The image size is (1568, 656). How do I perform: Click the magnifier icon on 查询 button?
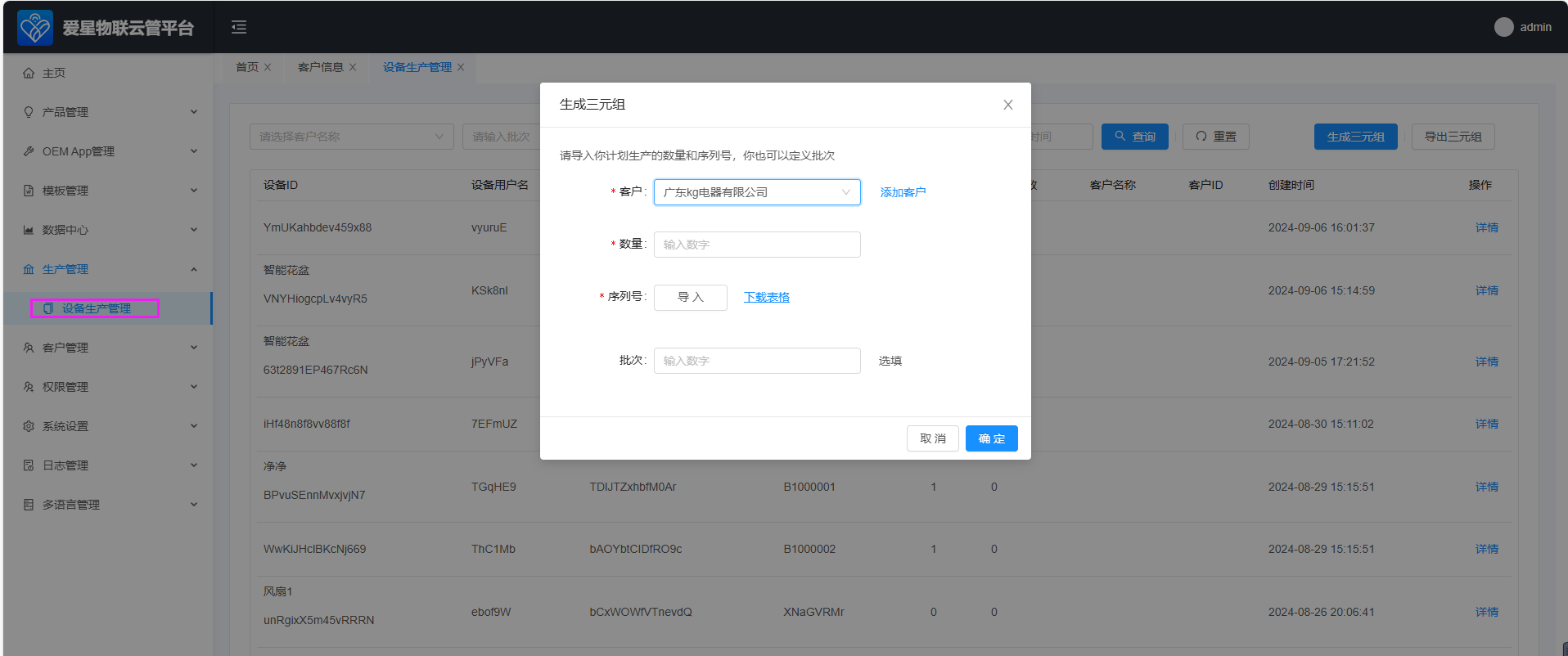tap(1120, 136)
